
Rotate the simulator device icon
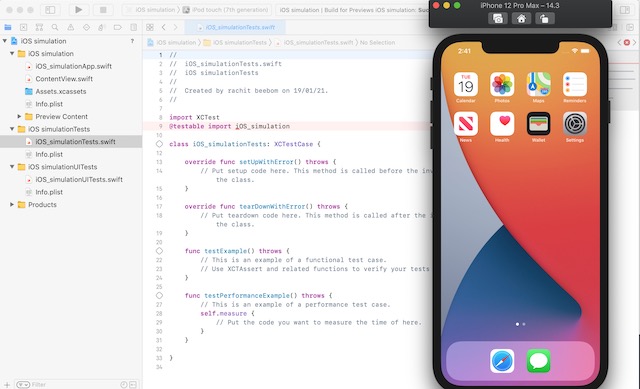[x=544, y=18]
